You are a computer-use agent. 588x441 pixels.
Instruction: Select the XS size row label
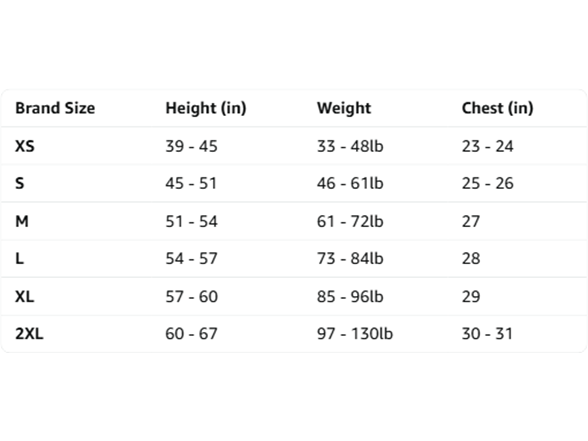pos(25,146)
